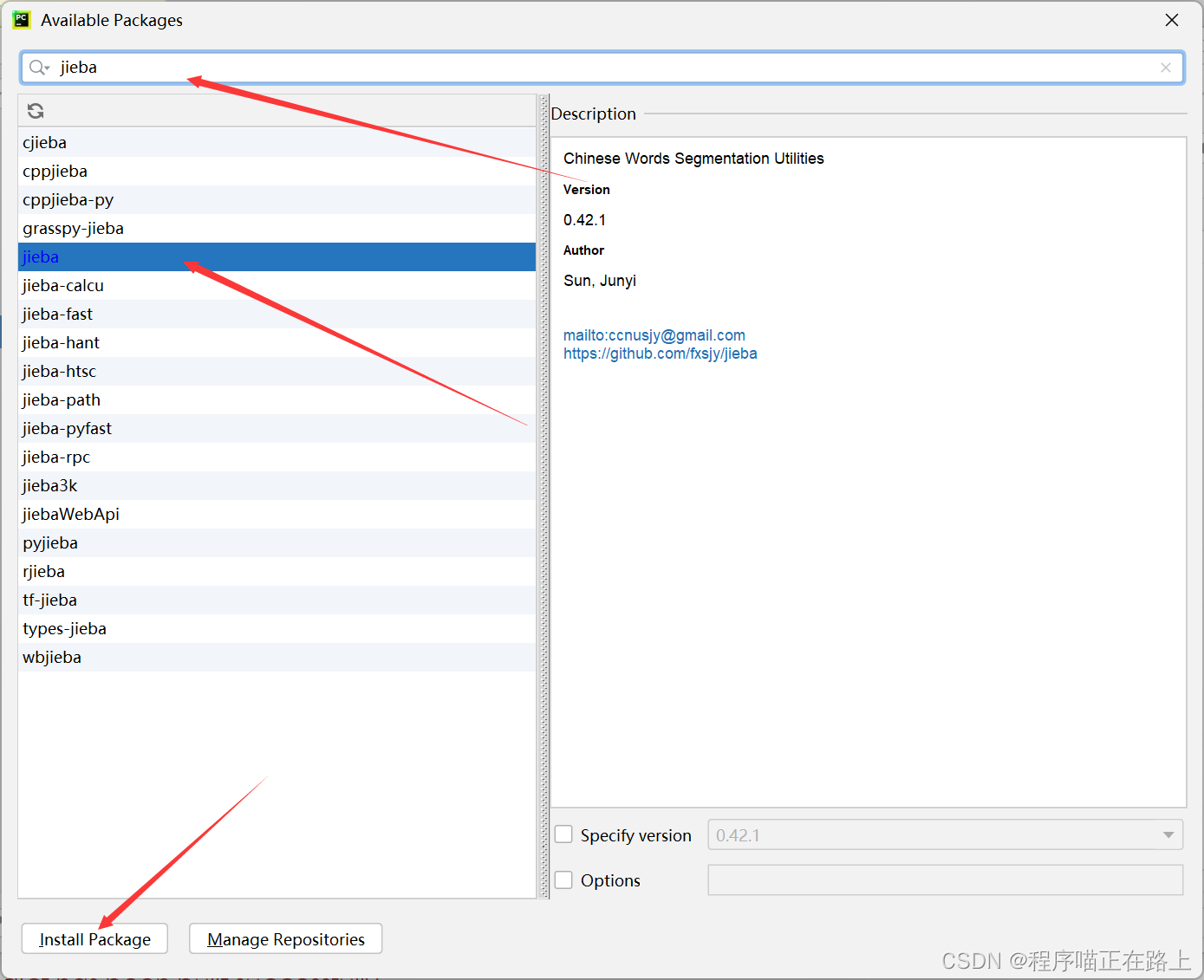The height and width of the screenshot is (980, 1204).
Task: Close the Available Packages dialog
Action: point(1172,20)
